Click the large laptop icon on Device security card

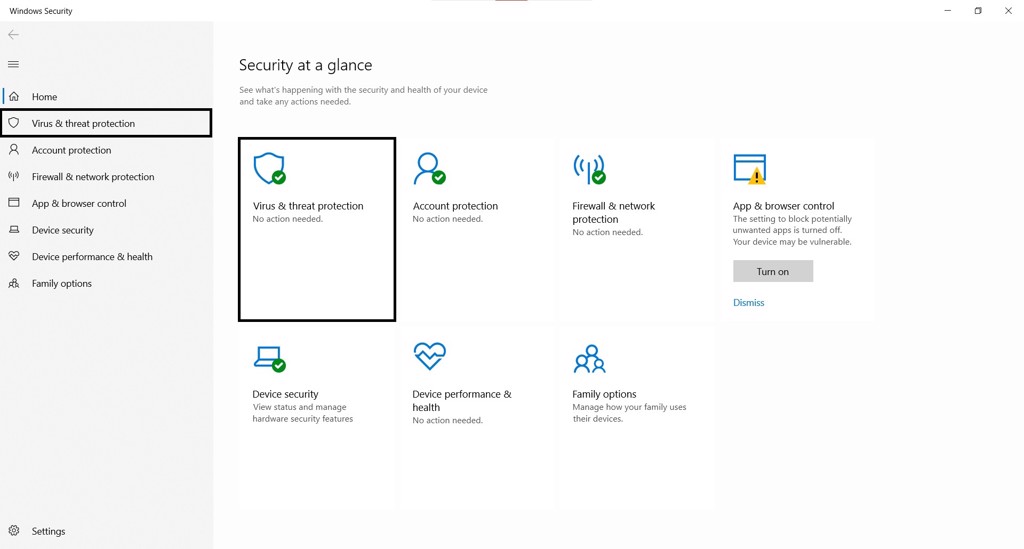click(269, 358)
